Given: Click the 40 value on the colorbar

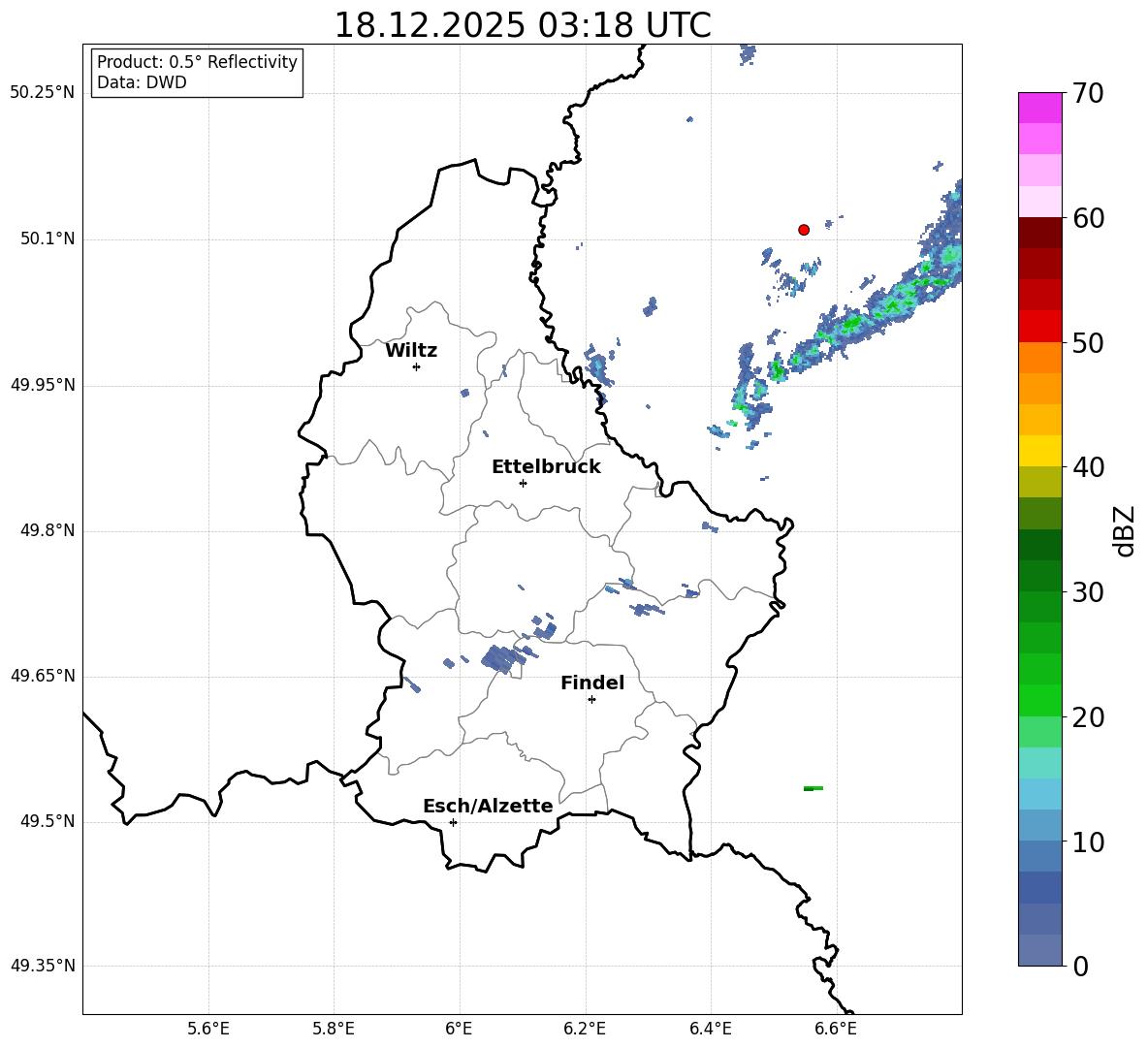Looking at the screenshot, I should pos(1088,467).
